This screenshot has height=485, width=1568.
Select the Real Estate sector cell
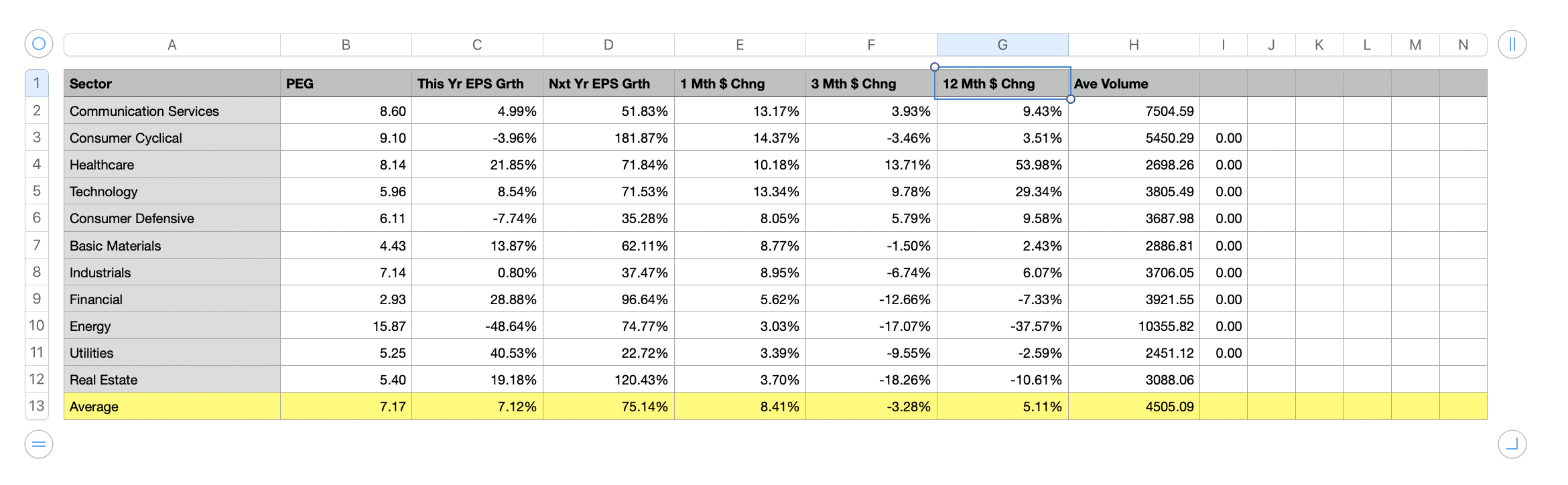[x=172, y=379]
